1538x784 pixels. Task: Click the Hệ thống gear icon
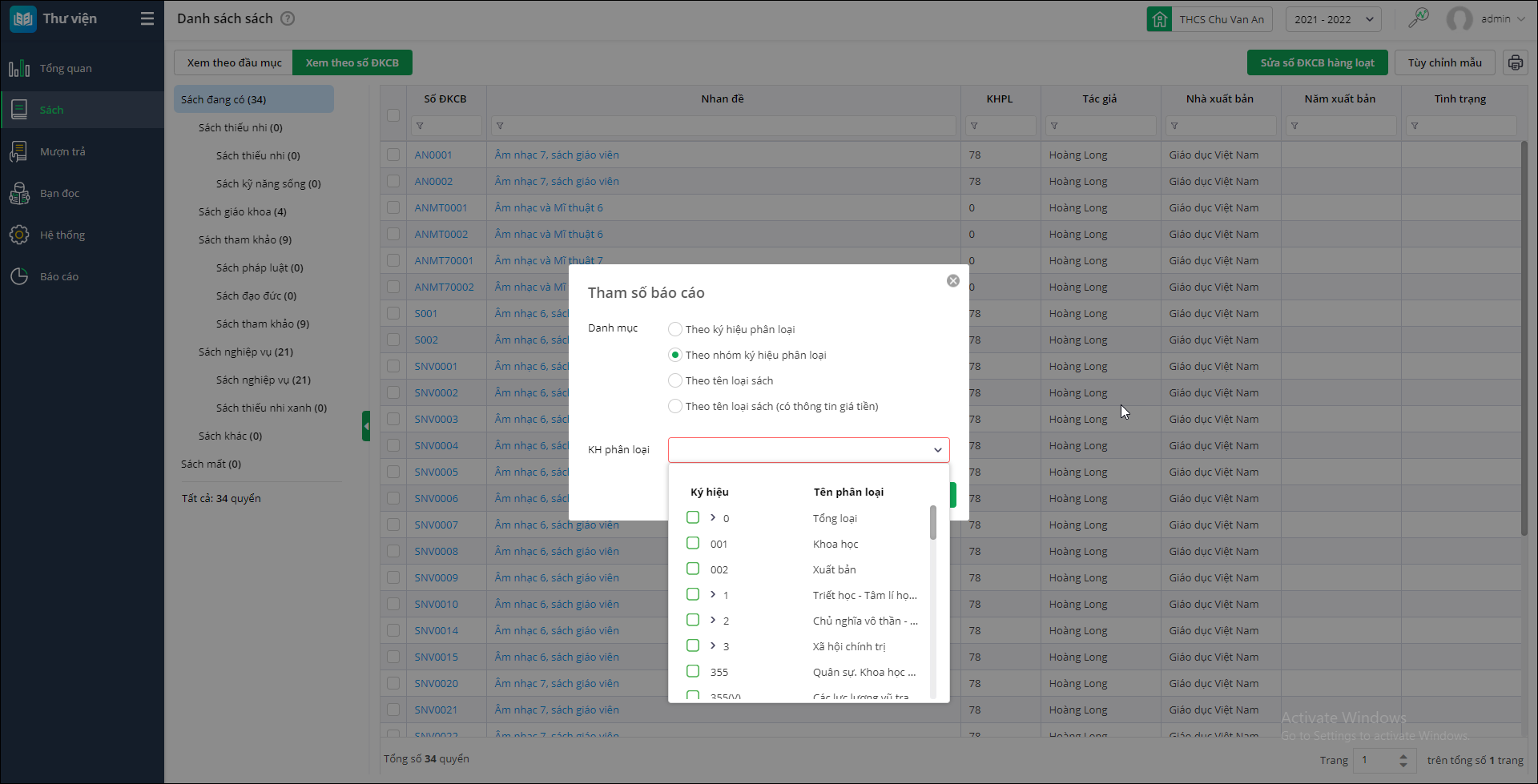coord(19,235)
